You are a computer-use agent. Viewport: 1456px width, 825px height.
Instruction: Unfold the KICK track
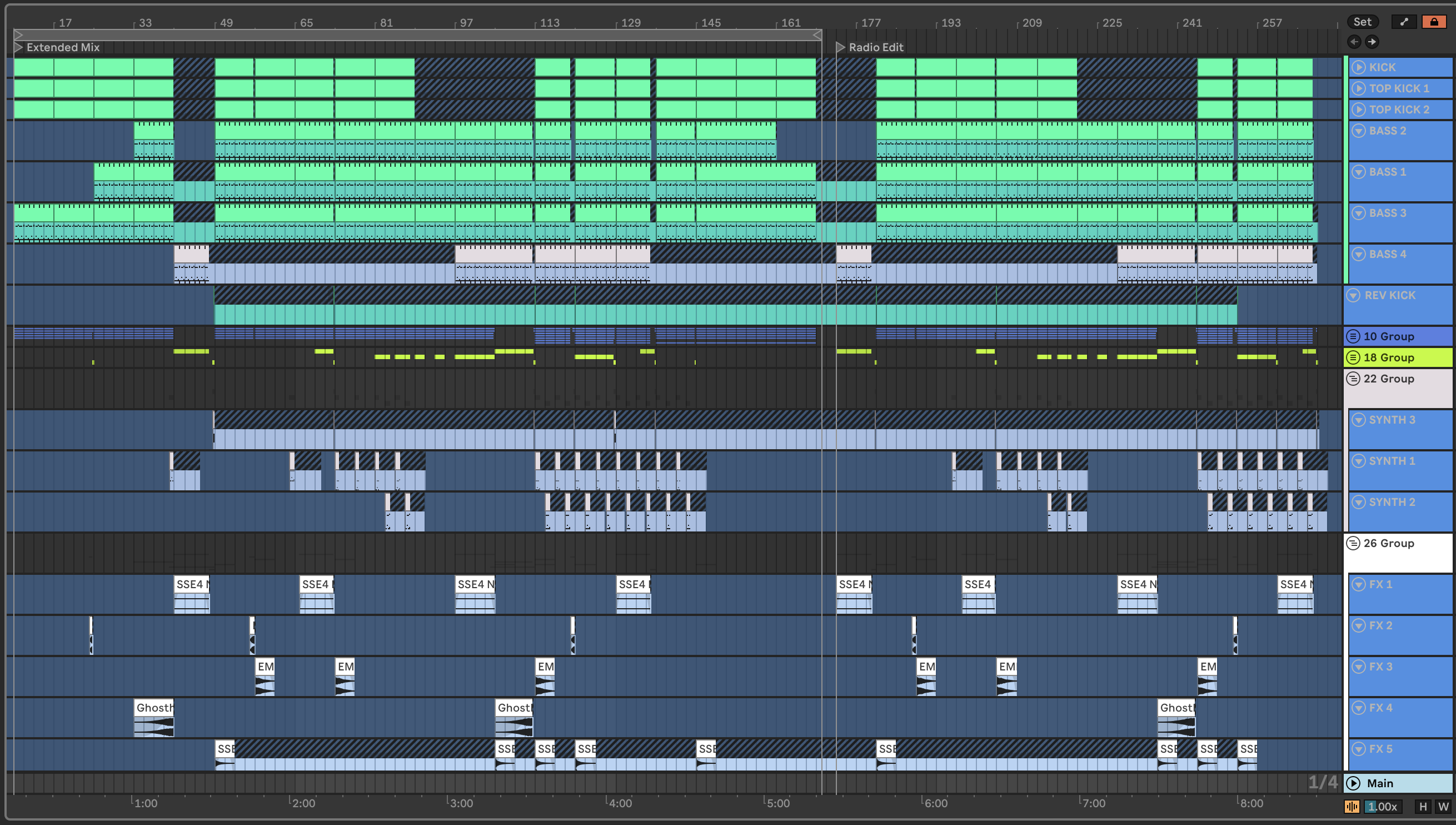coord(1359,67)
